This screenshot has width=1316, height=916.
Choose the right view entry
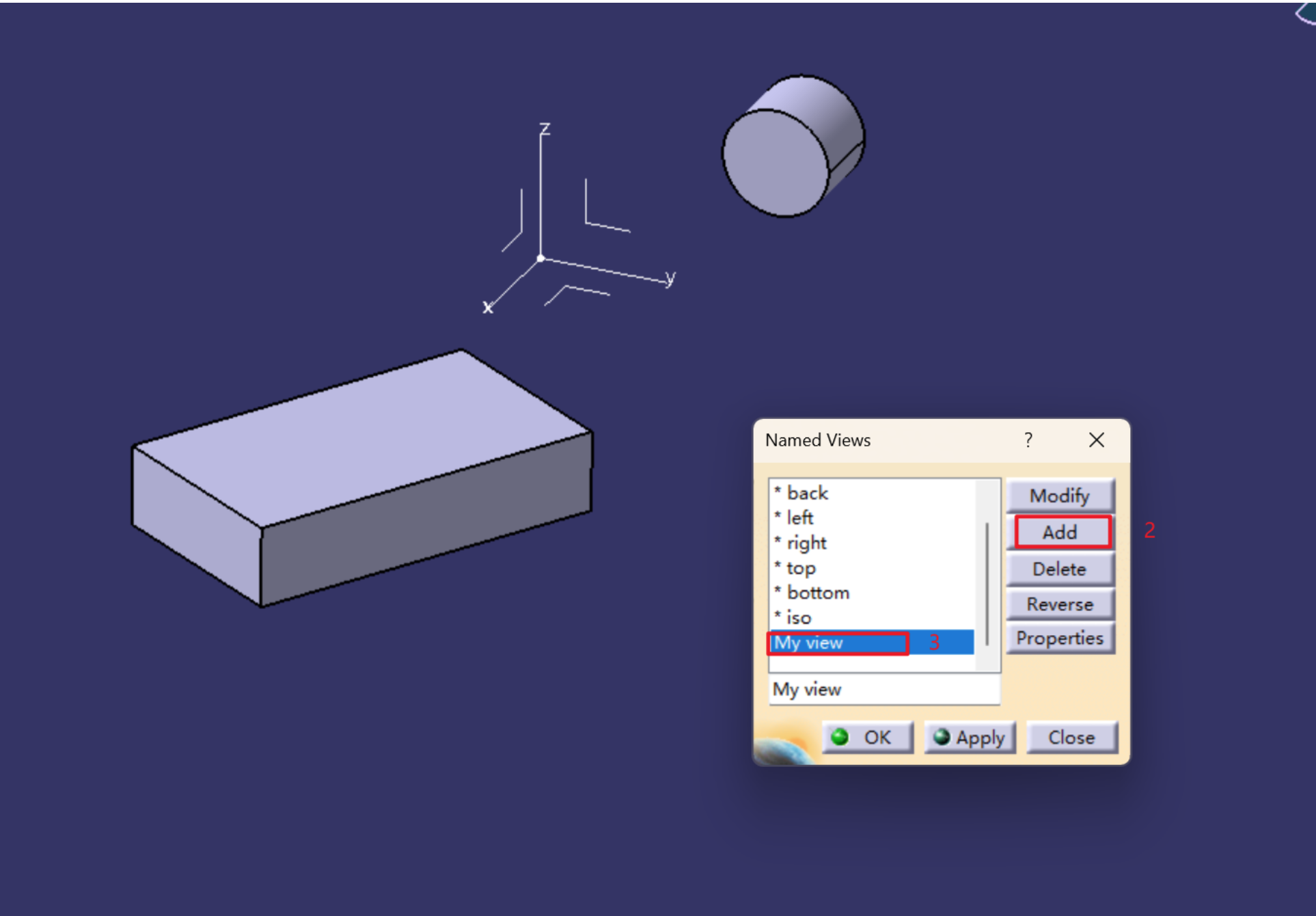tap(806, 543)
